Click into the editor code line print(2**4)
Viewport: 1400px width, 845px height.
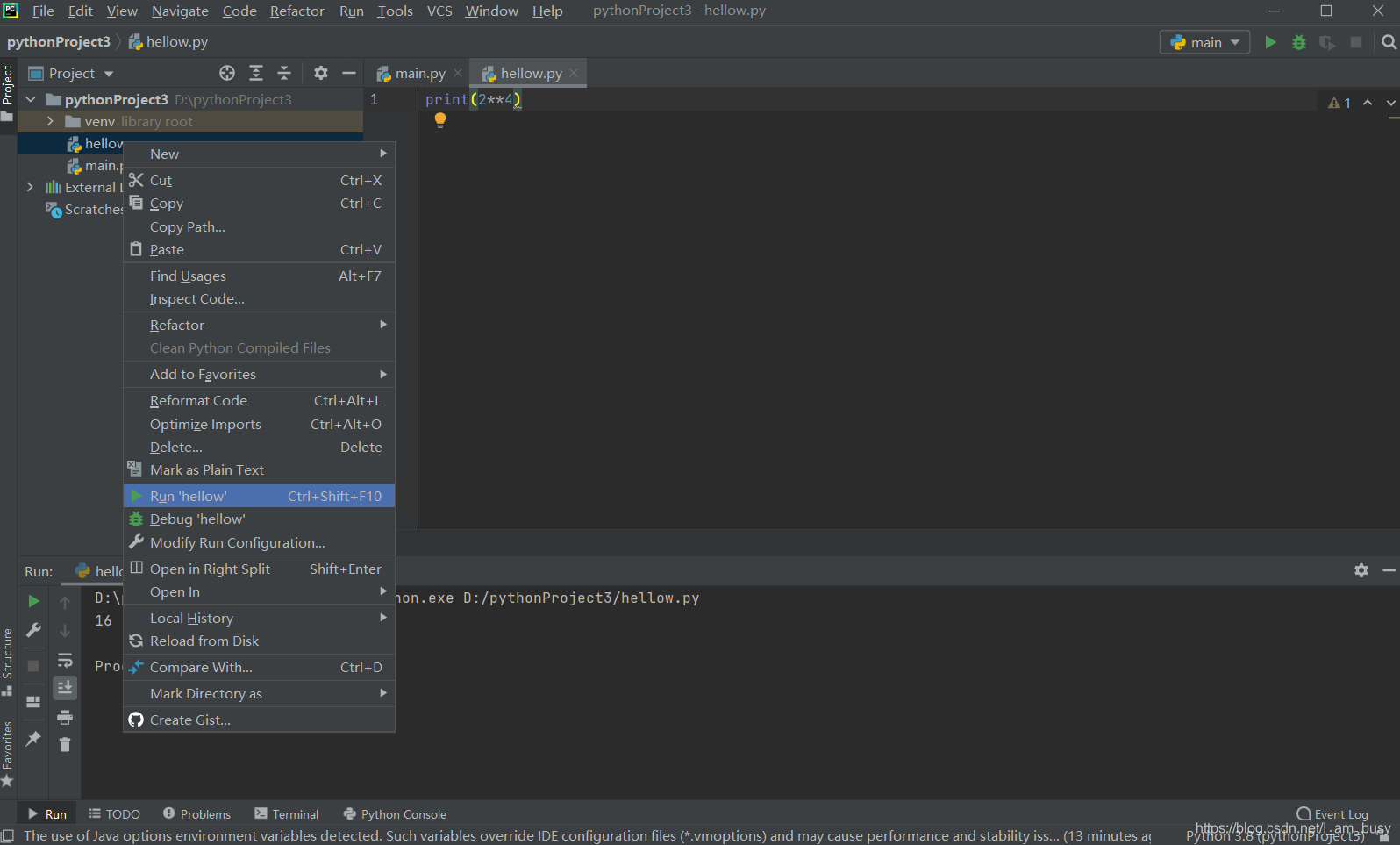pos(474,99)
